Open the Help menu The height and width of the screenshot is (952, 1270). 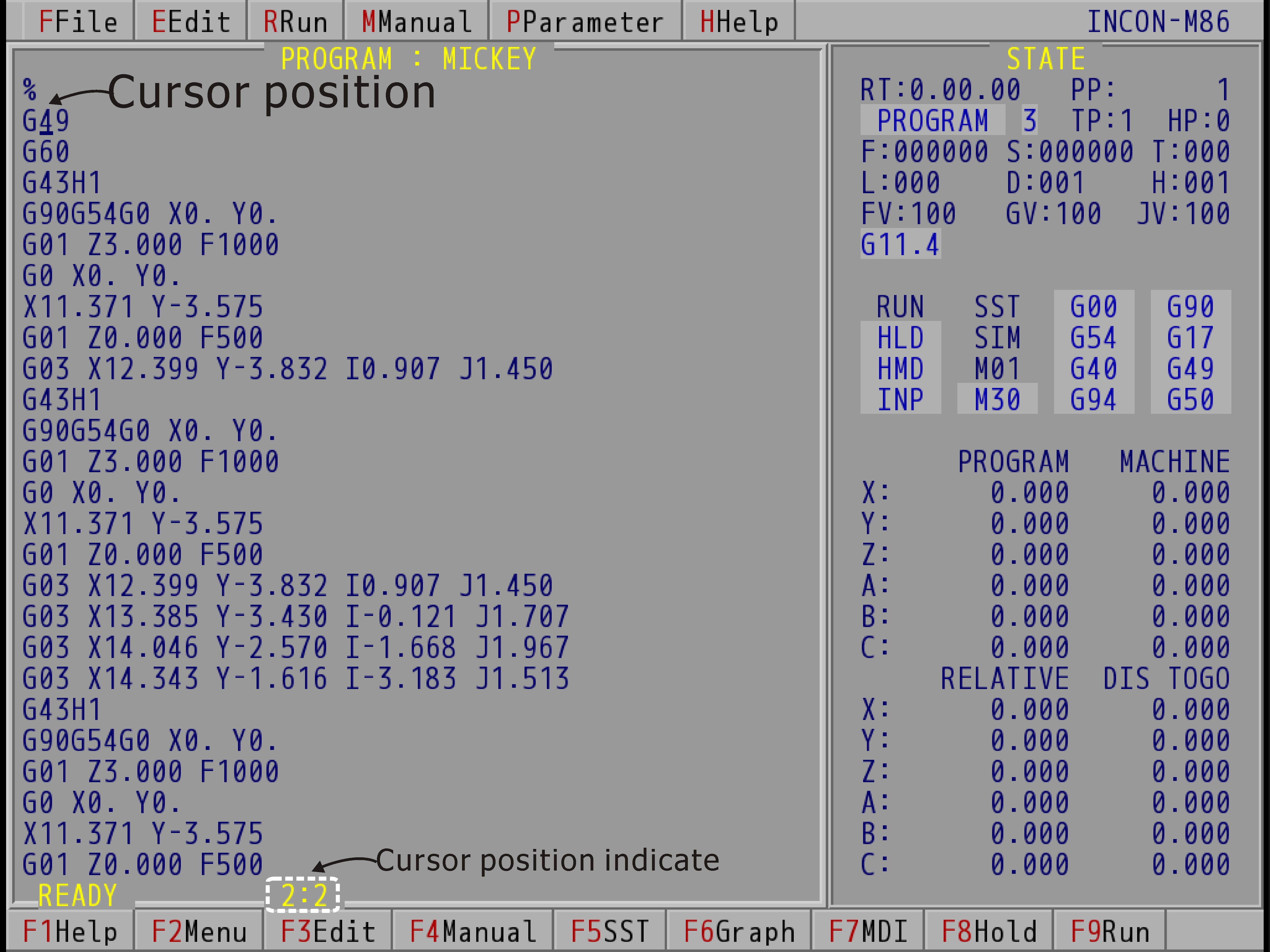click(x=739, y=22)
